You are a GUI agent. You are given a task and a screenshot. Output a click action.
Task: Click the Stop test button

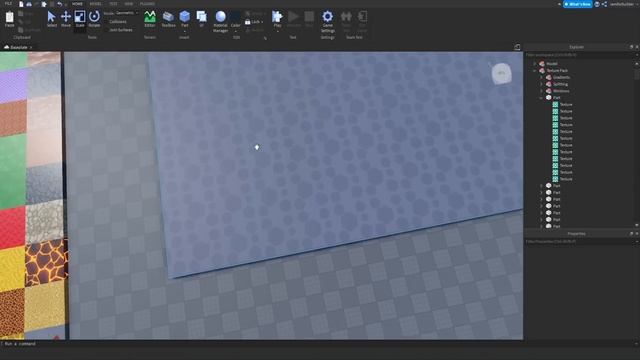tap(309, 18)
